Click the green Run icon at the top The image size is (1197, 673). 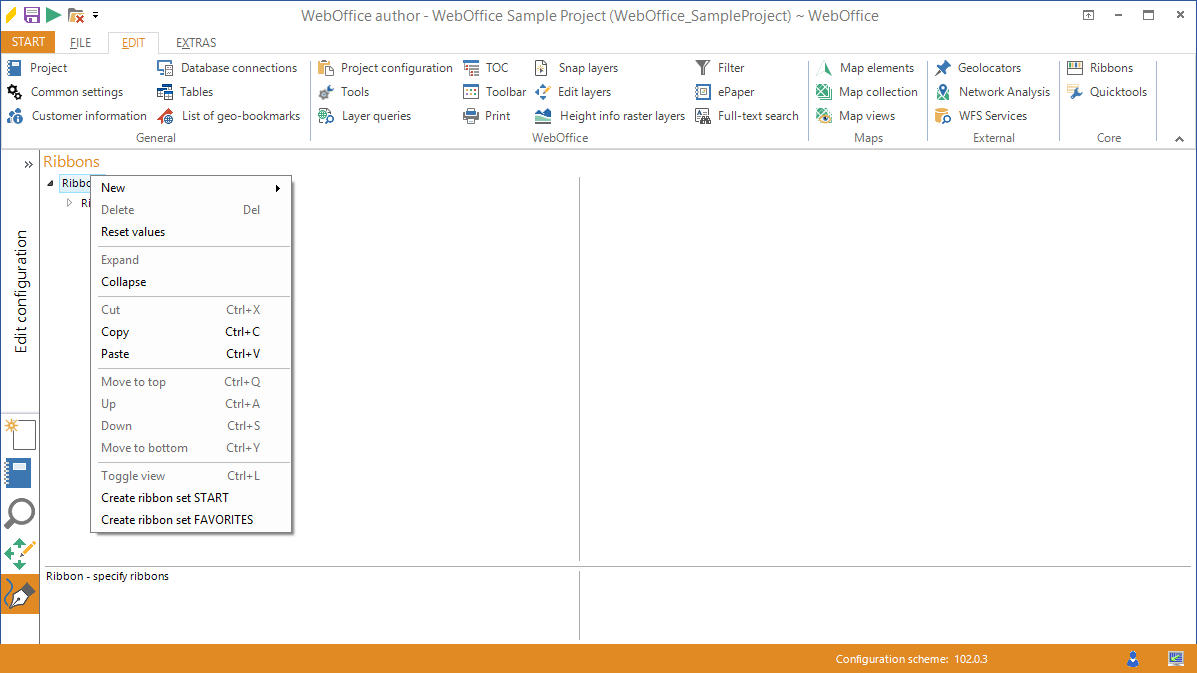(x=52, y=13)
